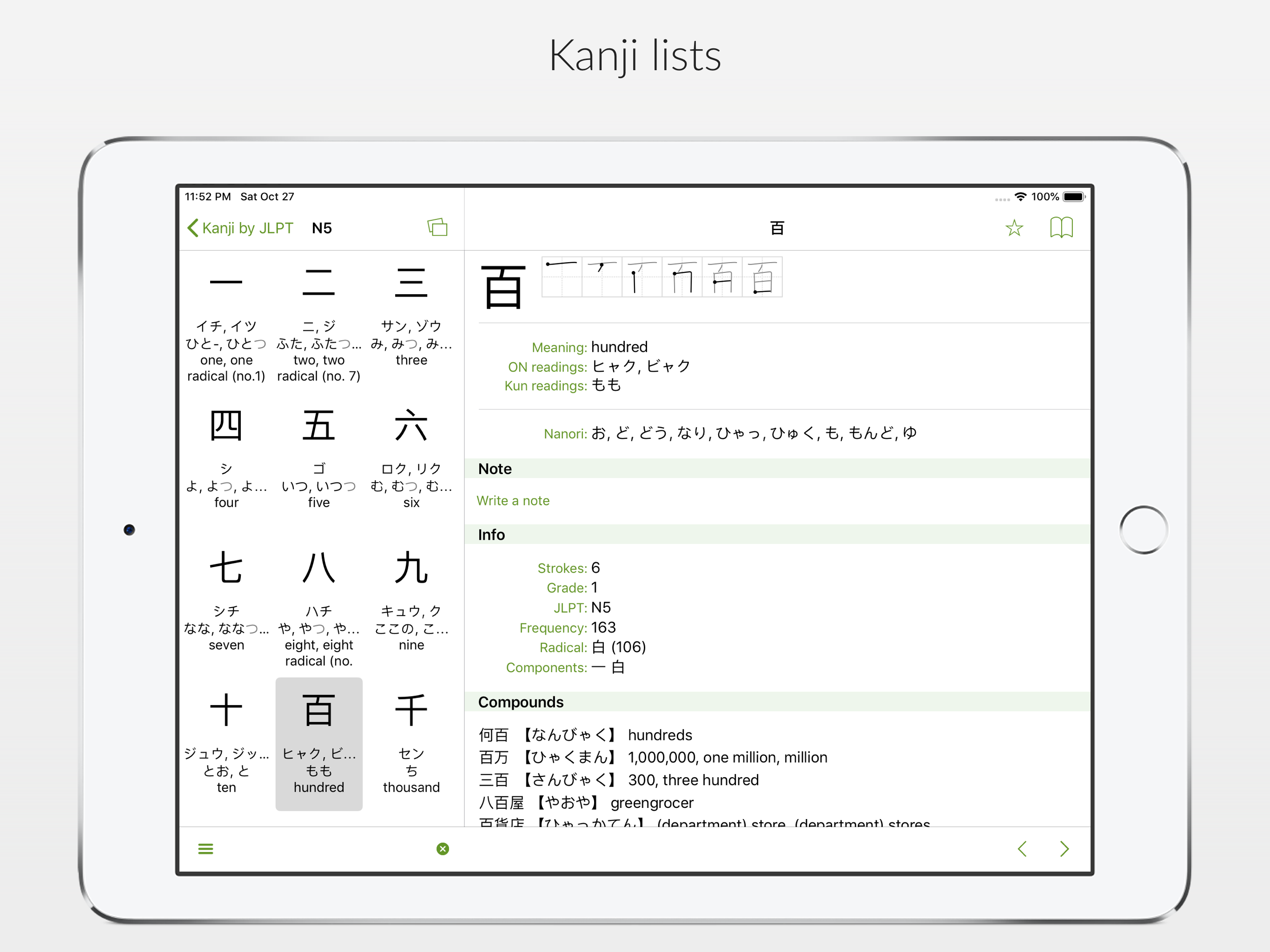Screen dimensions: 1270x952
Task: Go to the next kanji with right chevron
Action: coord(1064,849)
